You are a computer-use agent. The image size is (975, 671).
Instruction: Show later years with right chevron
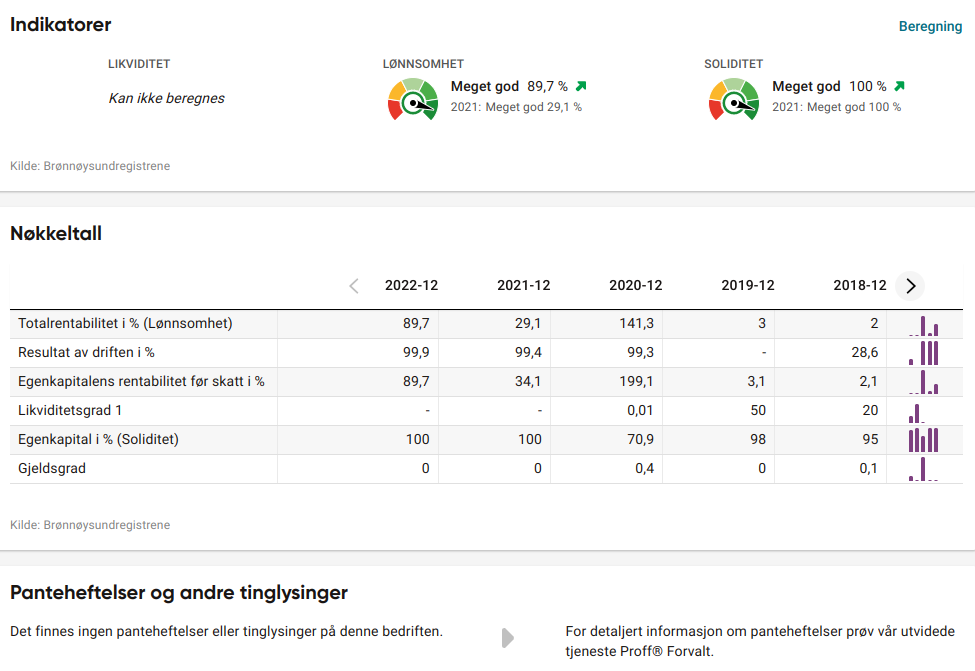click(910, 286)
